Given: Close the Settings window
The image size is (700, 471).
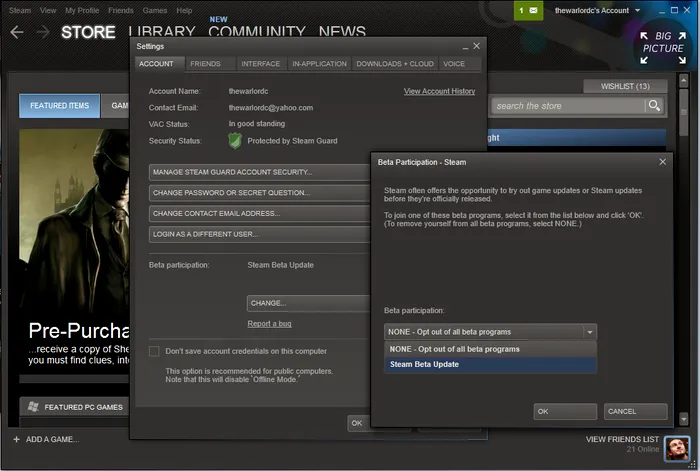Looking at the screenshot, I should (x=477, y=46).
